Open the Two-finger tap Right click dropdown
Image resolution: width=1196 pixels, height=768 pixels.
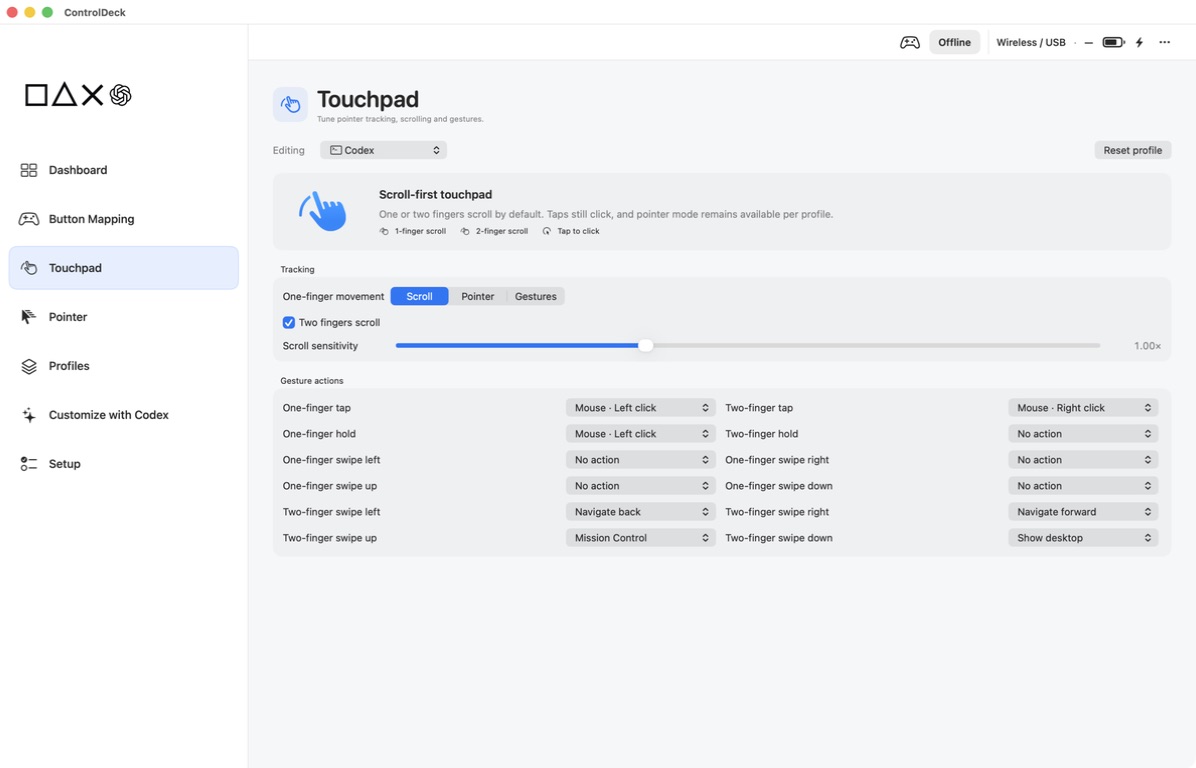point(1082,408)
